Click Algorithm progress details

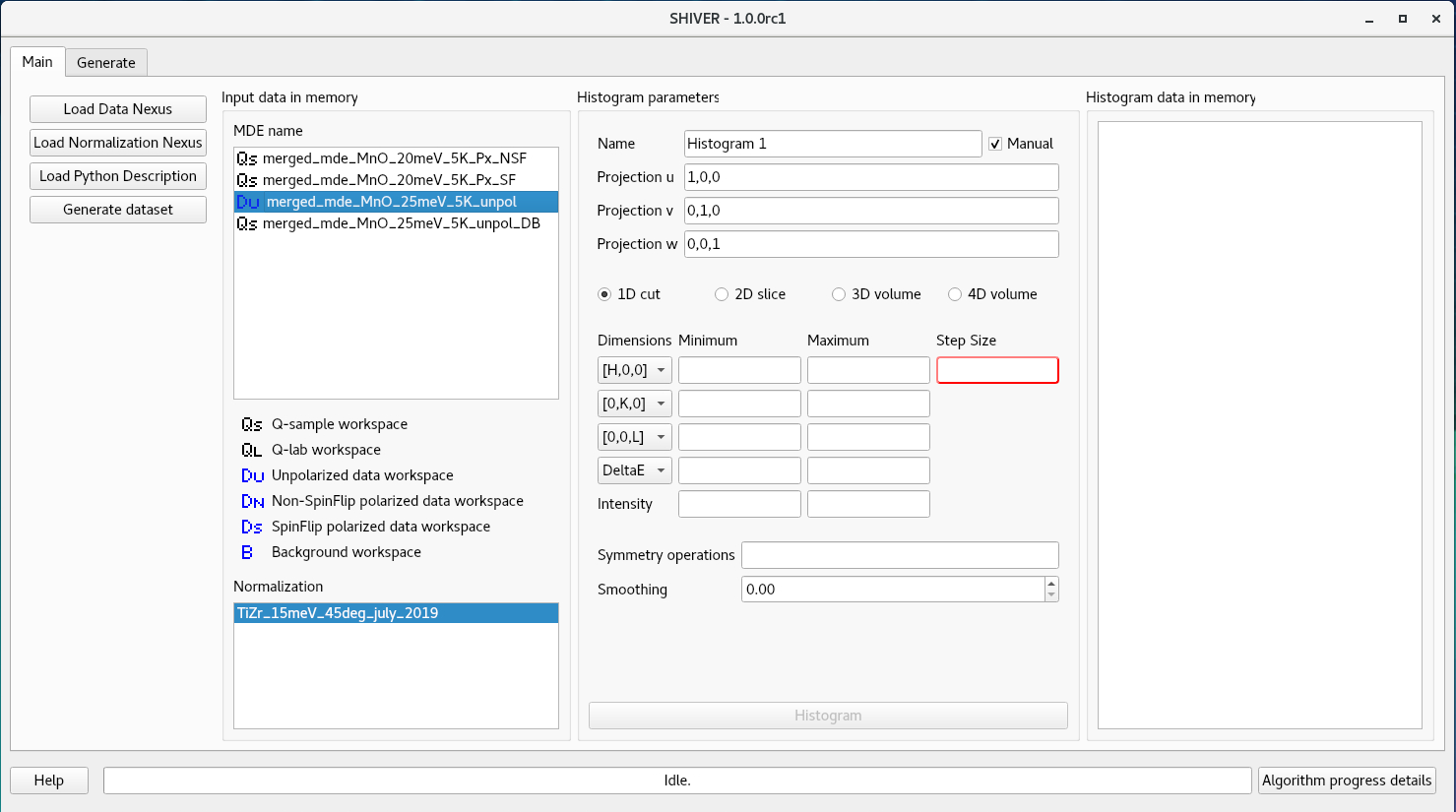[x=1347, y=780]
